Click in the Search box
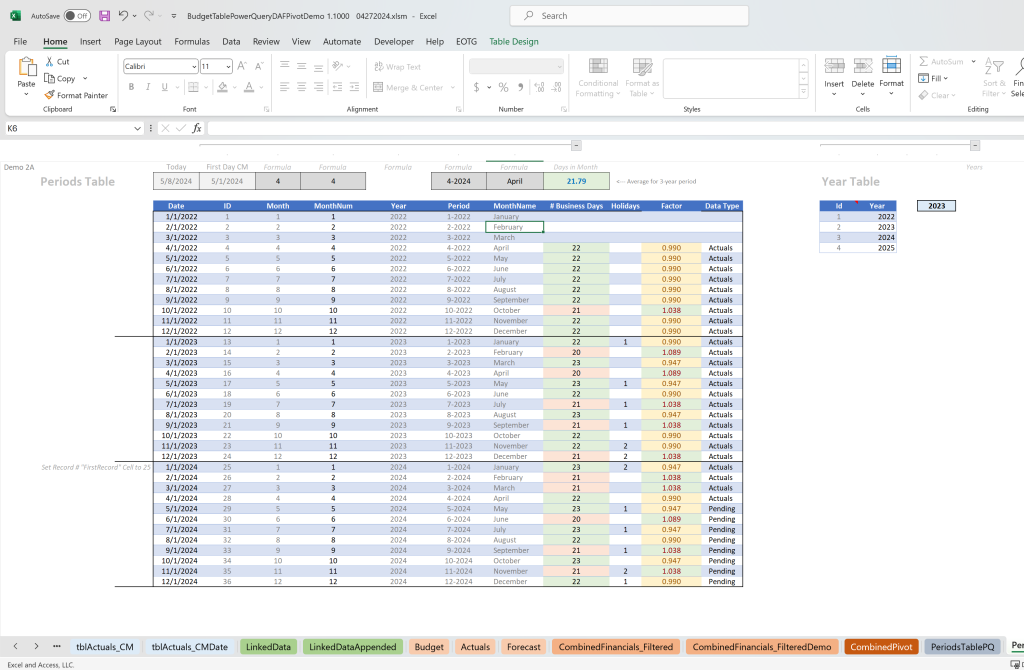Image resolution: width=1024 pixels, height=670 pixels. [x=629, y=16]
